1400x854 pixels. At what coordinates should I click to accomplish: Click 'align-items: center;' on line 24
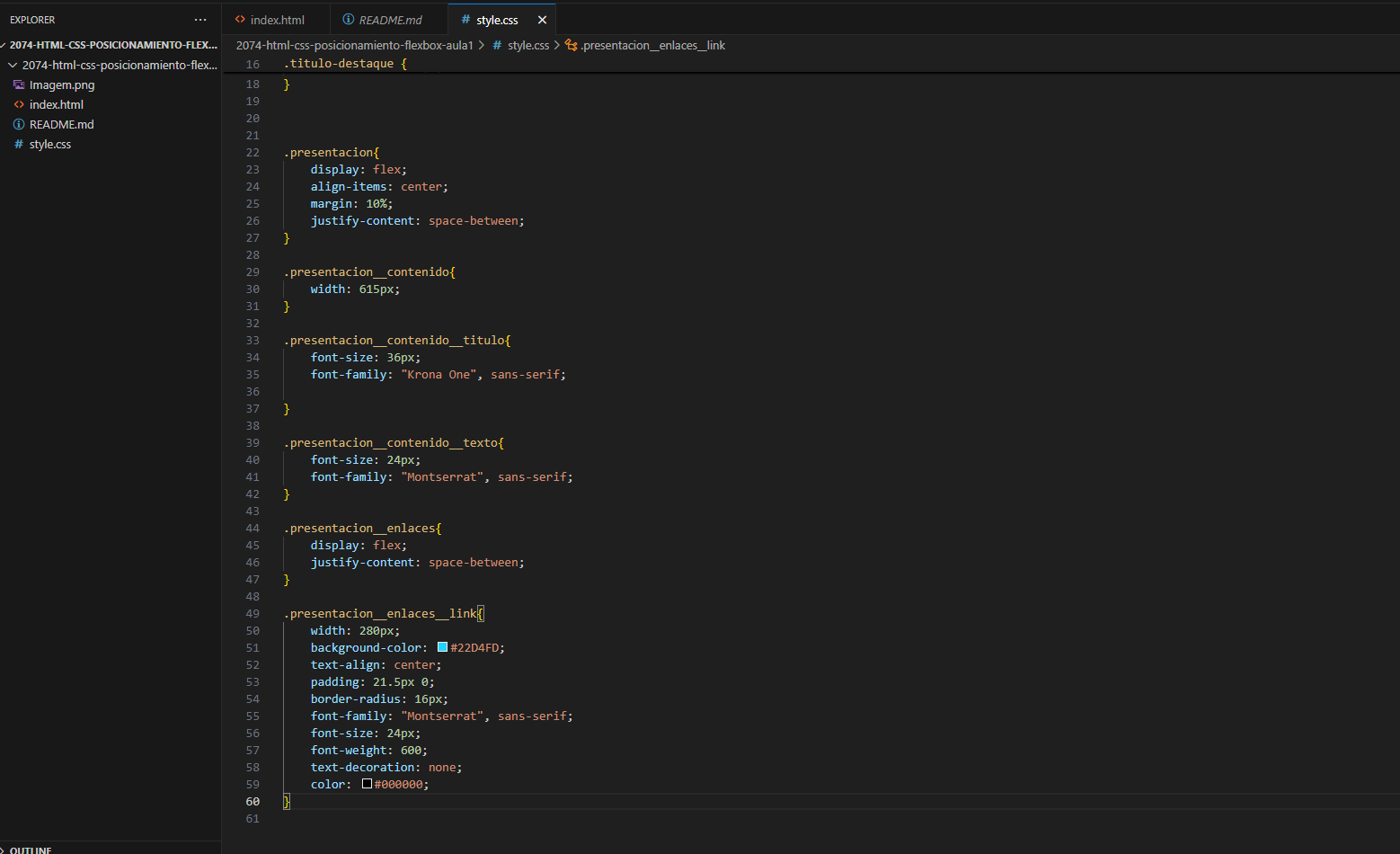379,187
